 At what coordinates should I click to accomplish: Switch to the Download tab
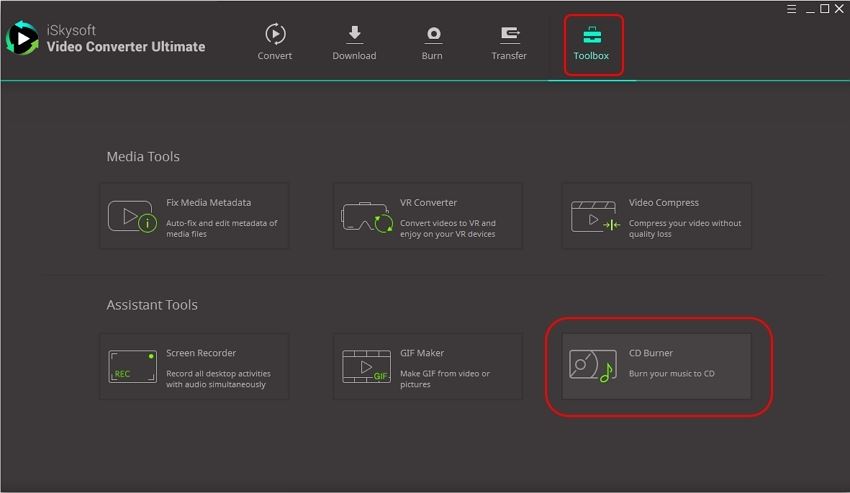click(354, 44)
